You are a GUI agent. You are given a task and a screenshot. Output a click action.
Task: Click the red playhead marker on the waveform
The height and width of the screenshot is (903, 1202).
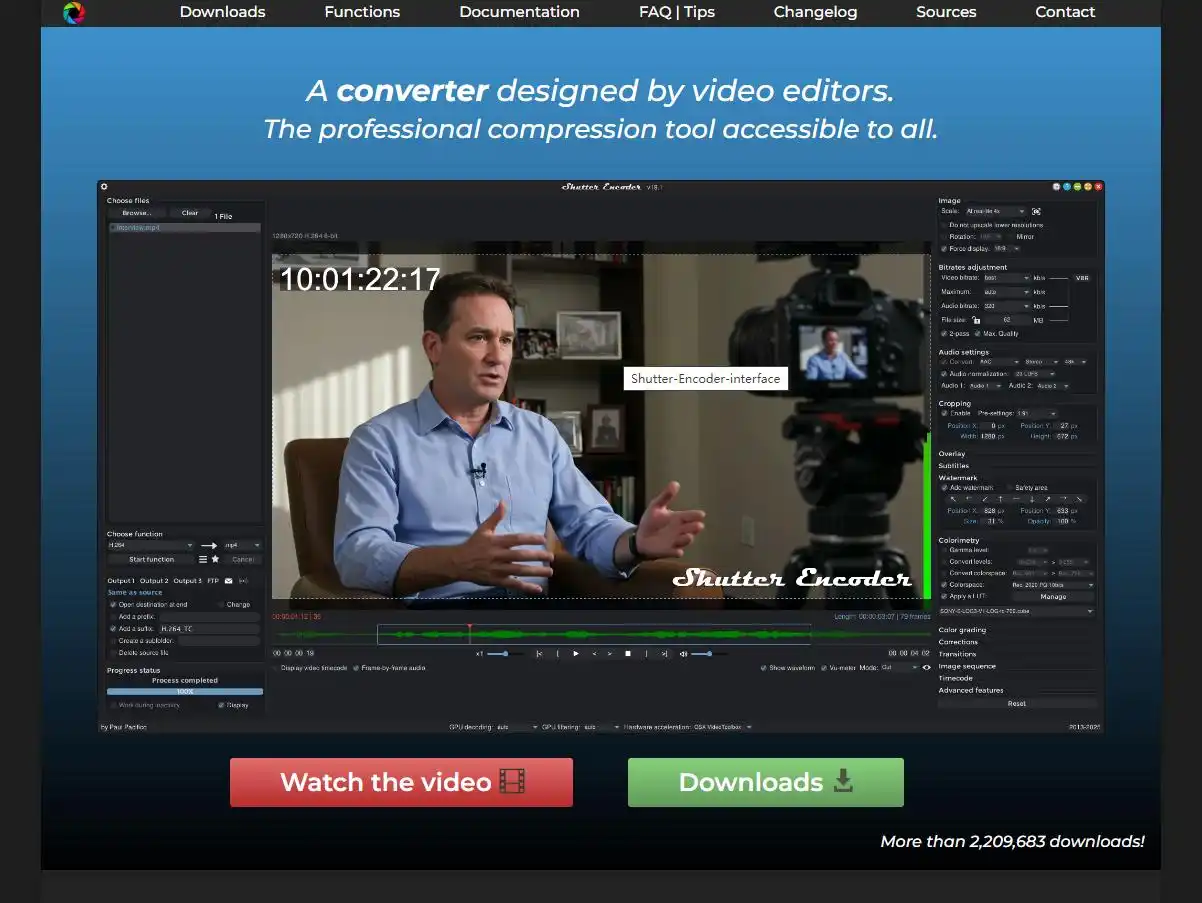pyautogui.click(x=469, y=634)
